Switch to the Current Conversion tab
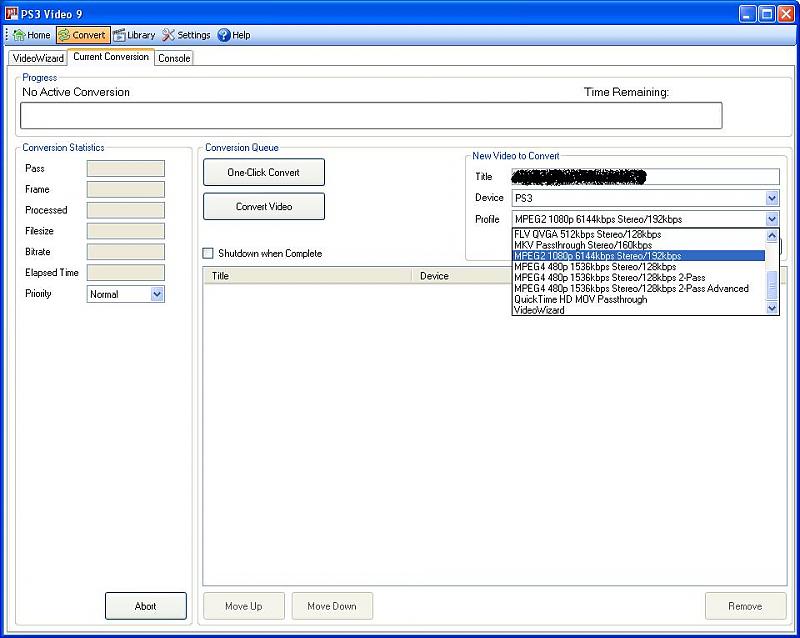Image resolution: width=800 pixels, height=638 pixels. click(x=111, y=57)
